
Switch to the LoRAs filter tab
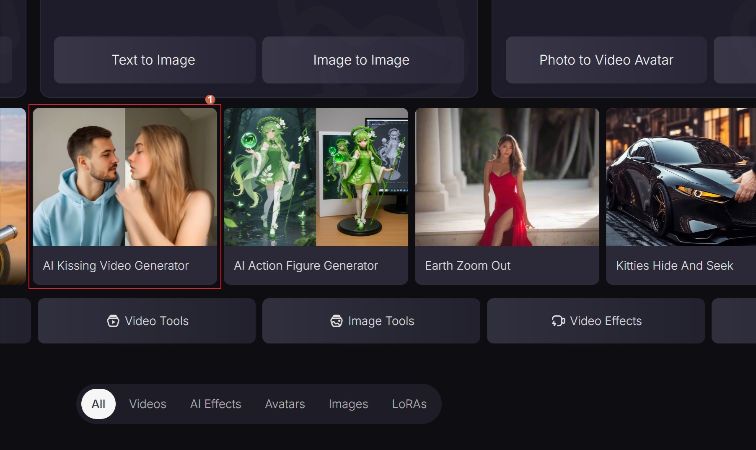tap(409, 404)
